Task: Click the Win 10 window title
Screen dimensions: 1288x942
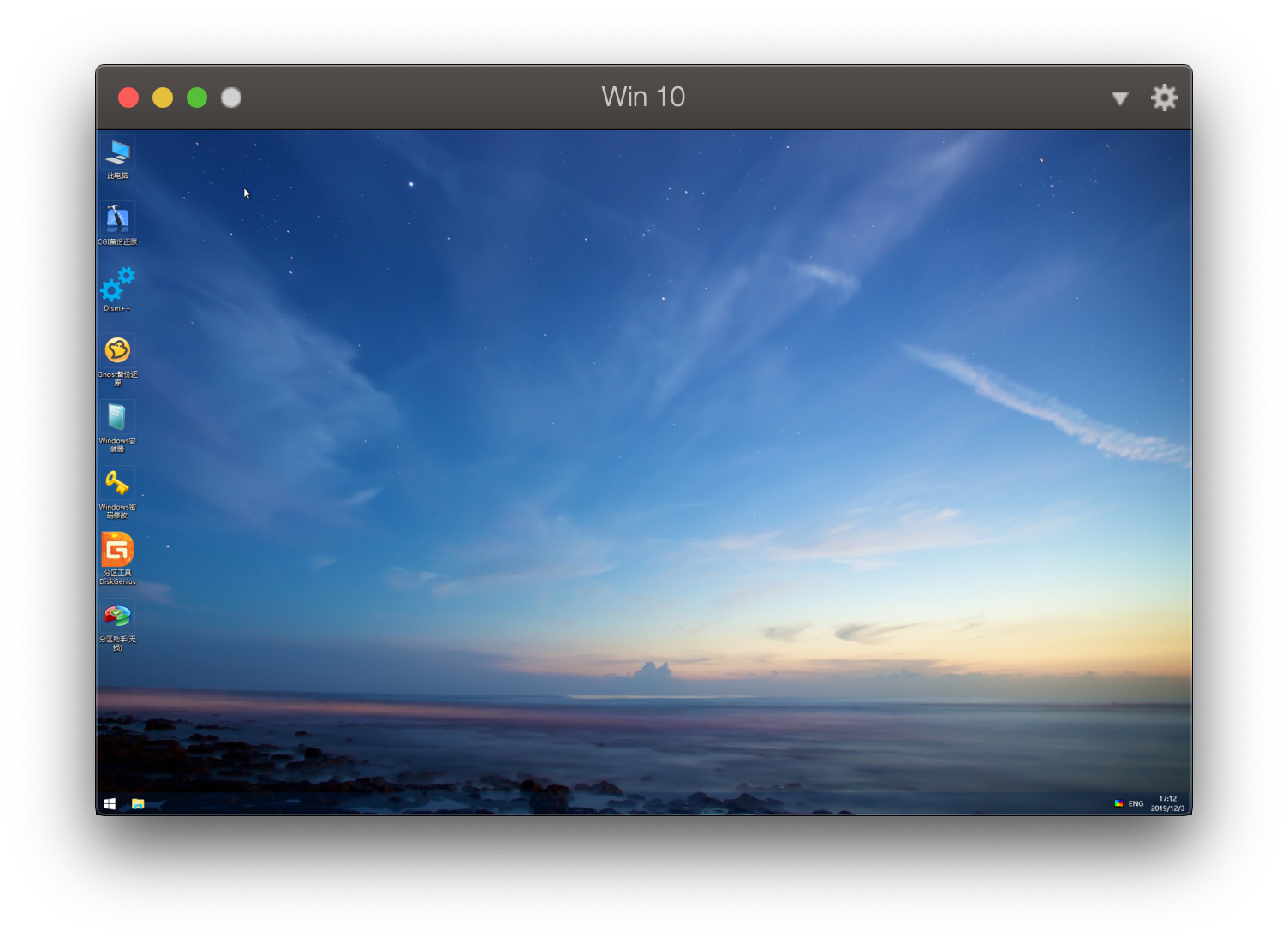Action: 643,97
